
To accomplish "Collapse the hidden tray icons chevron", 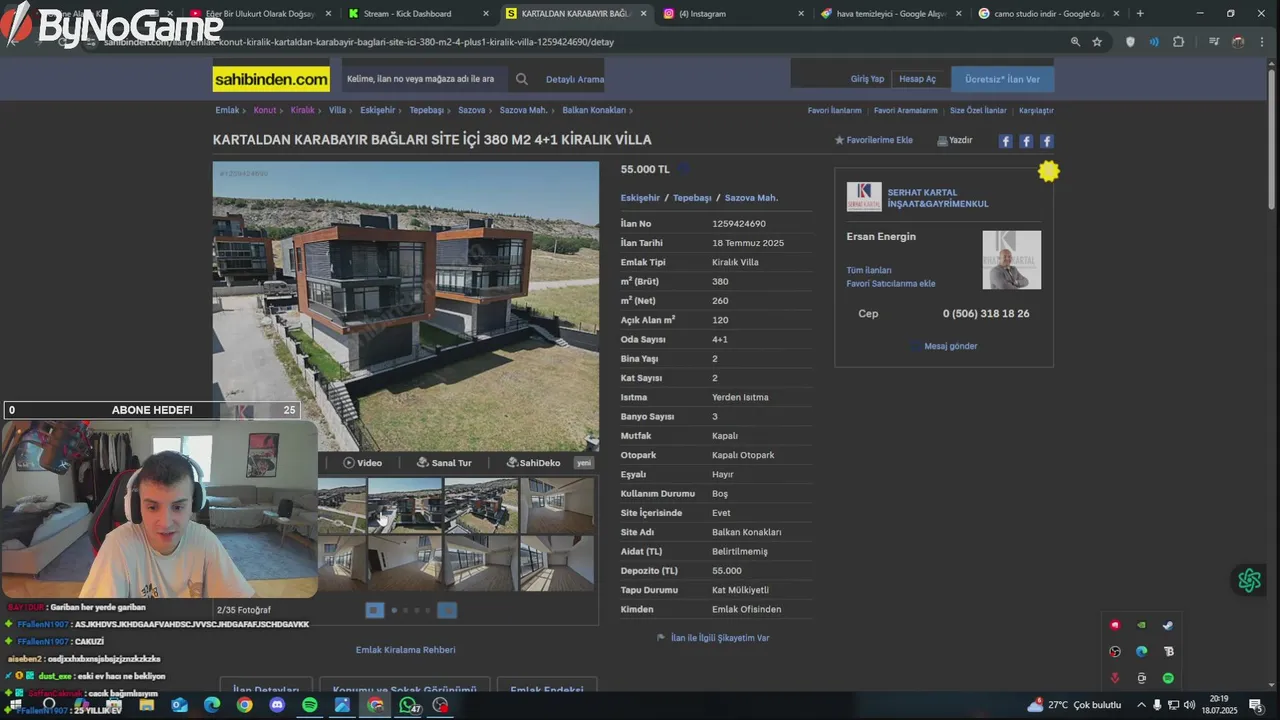I will 1141,705.
